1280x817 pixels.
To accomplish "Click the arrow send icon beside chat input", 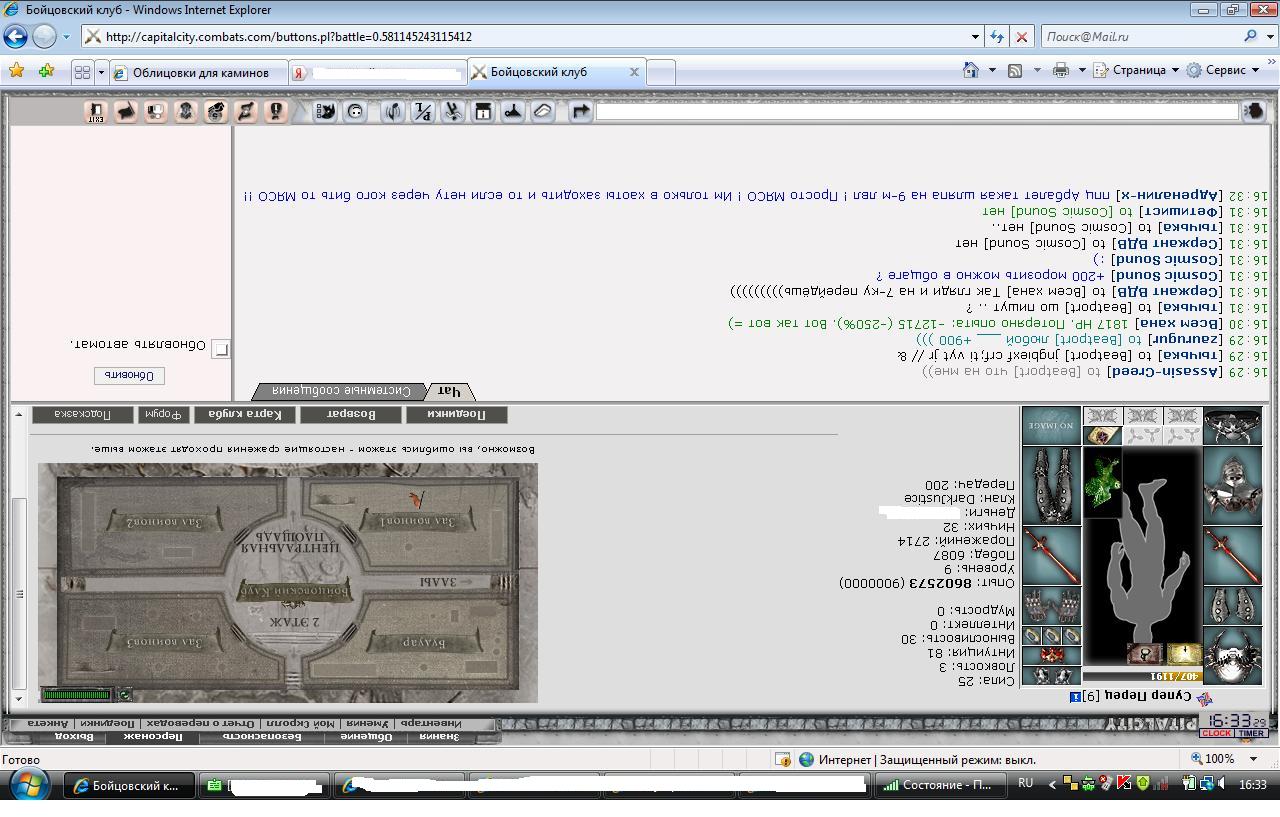I will click(x=580, y=111).
